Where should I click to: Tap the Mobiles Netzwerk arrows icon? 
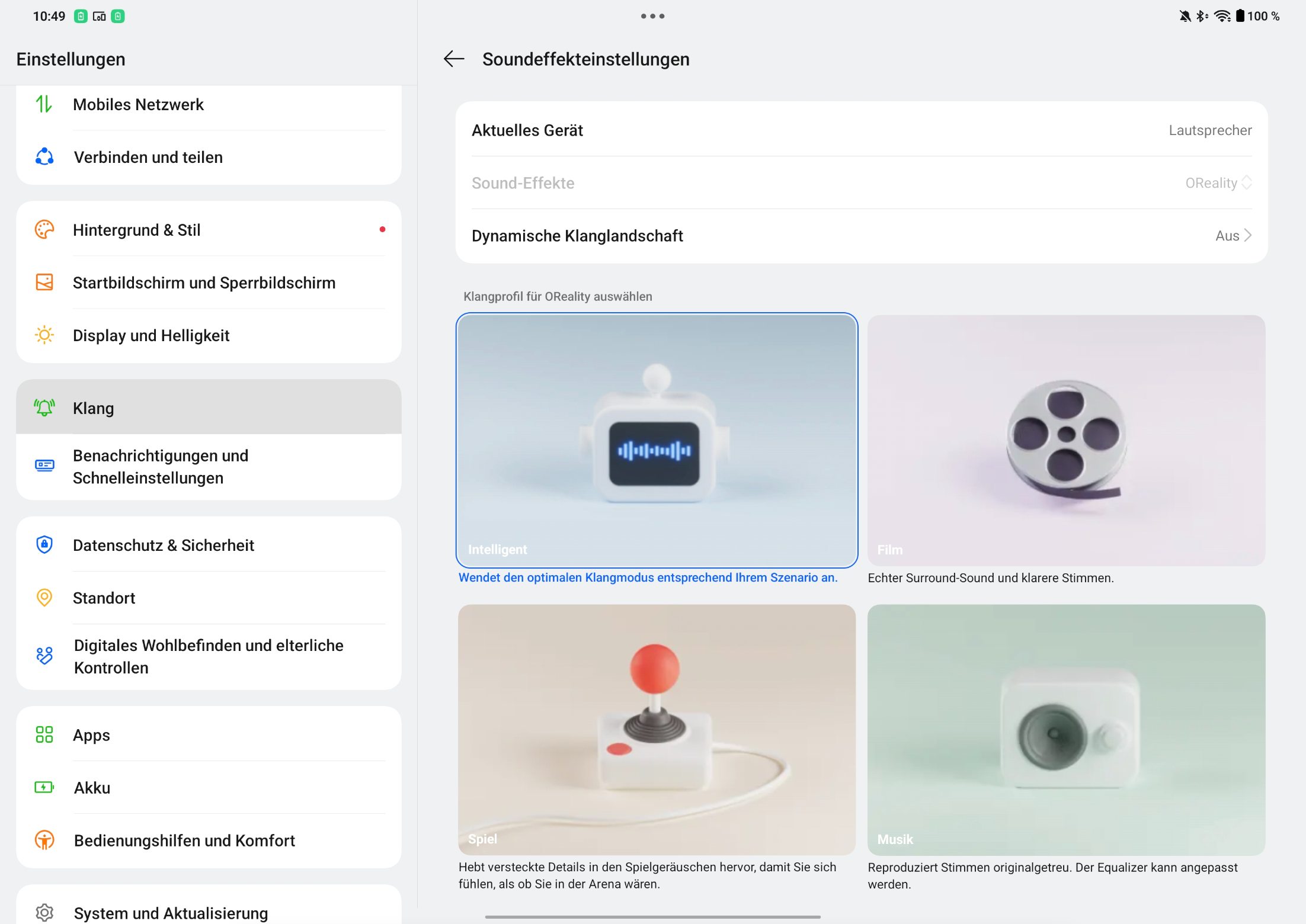pyautogui.click(x=44, y=104)
